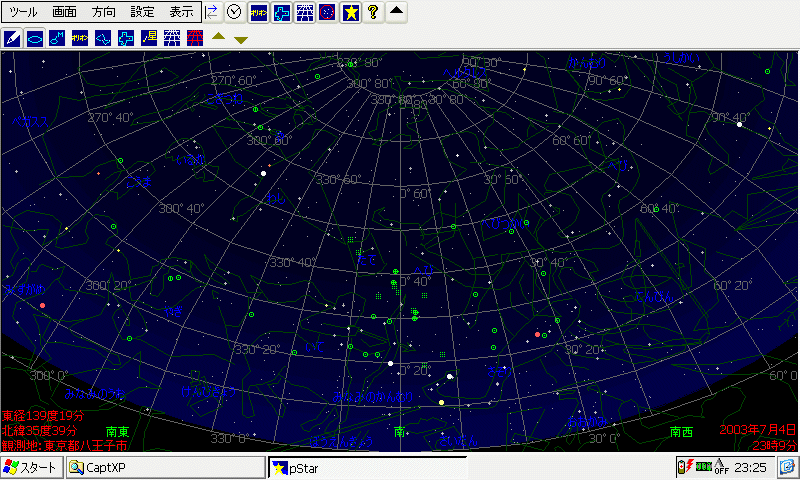Screen dimensions: 800x480
Task: Click the yellow star icon in the top toolbar
Action: click(x=351, y=12)
